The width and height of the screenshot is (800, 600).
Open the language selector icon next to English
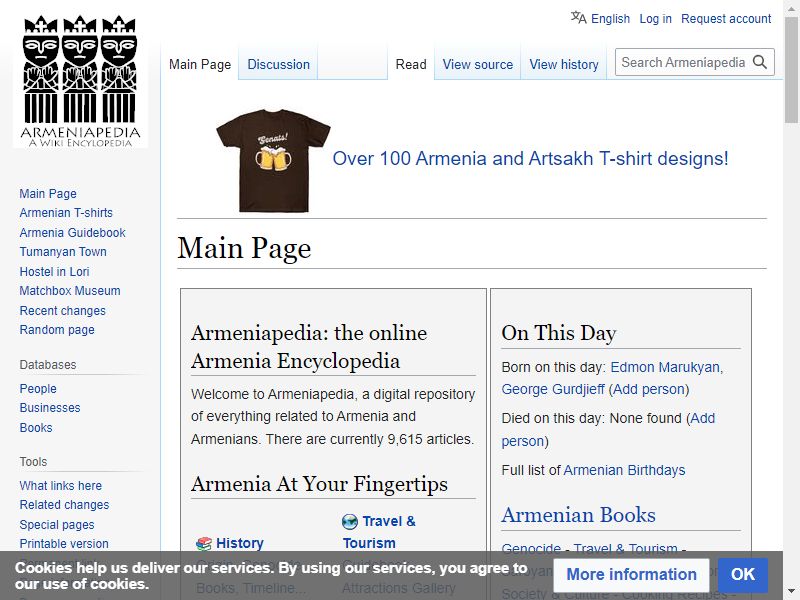pyautogui.click(x=579, y=18)
